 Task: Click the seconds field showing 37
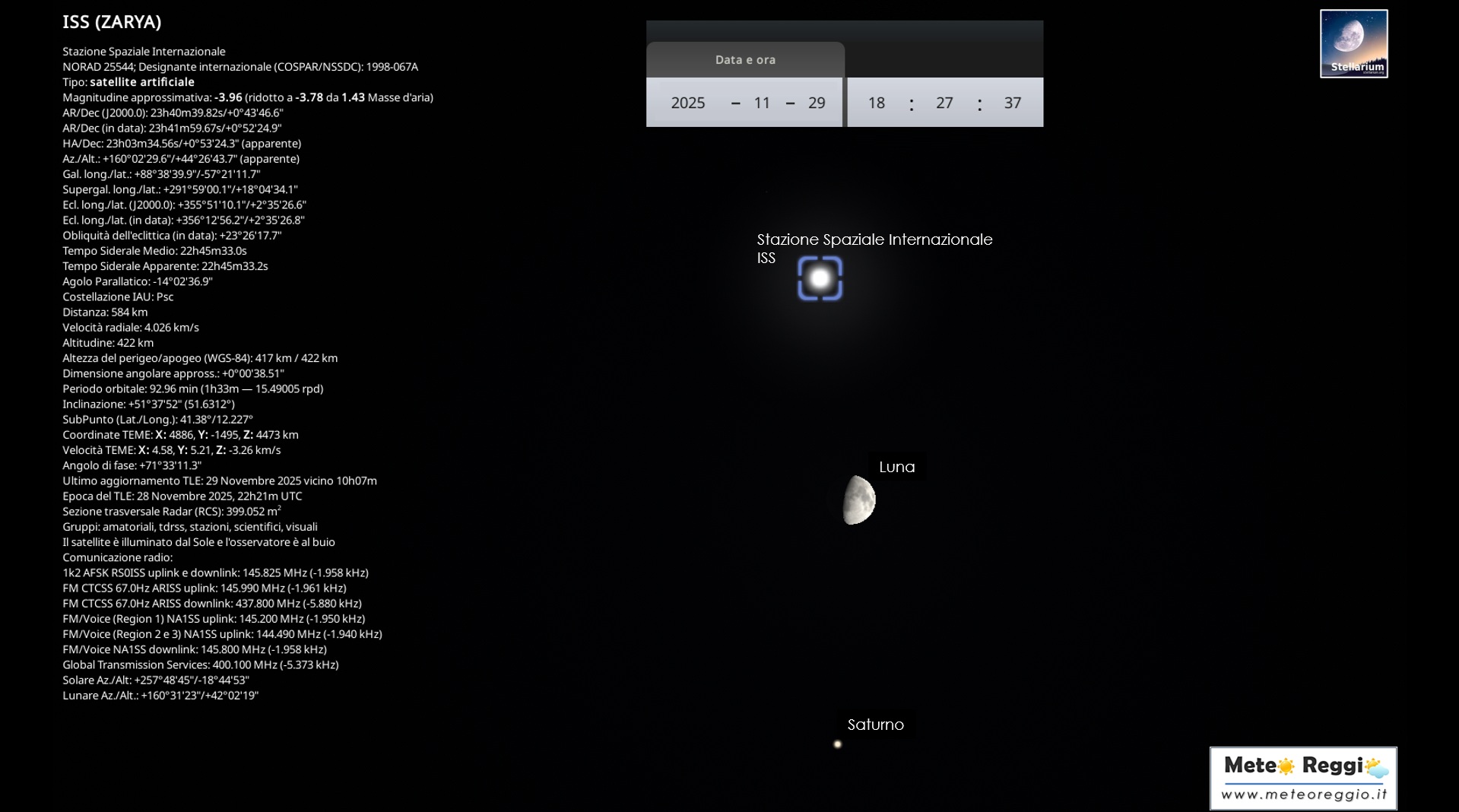pos(1012,103)
